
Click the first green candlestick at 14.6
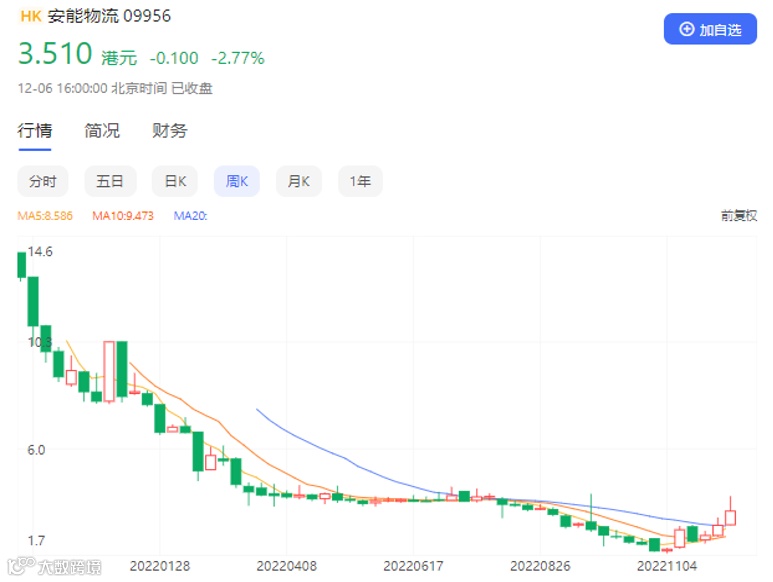[21, 265]
